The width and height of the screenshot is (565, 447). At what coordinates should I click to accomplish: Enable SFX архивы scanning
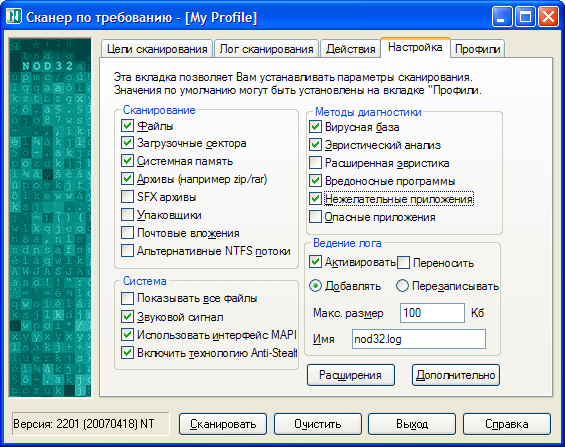pyautogui.click(x=127, y=197)
